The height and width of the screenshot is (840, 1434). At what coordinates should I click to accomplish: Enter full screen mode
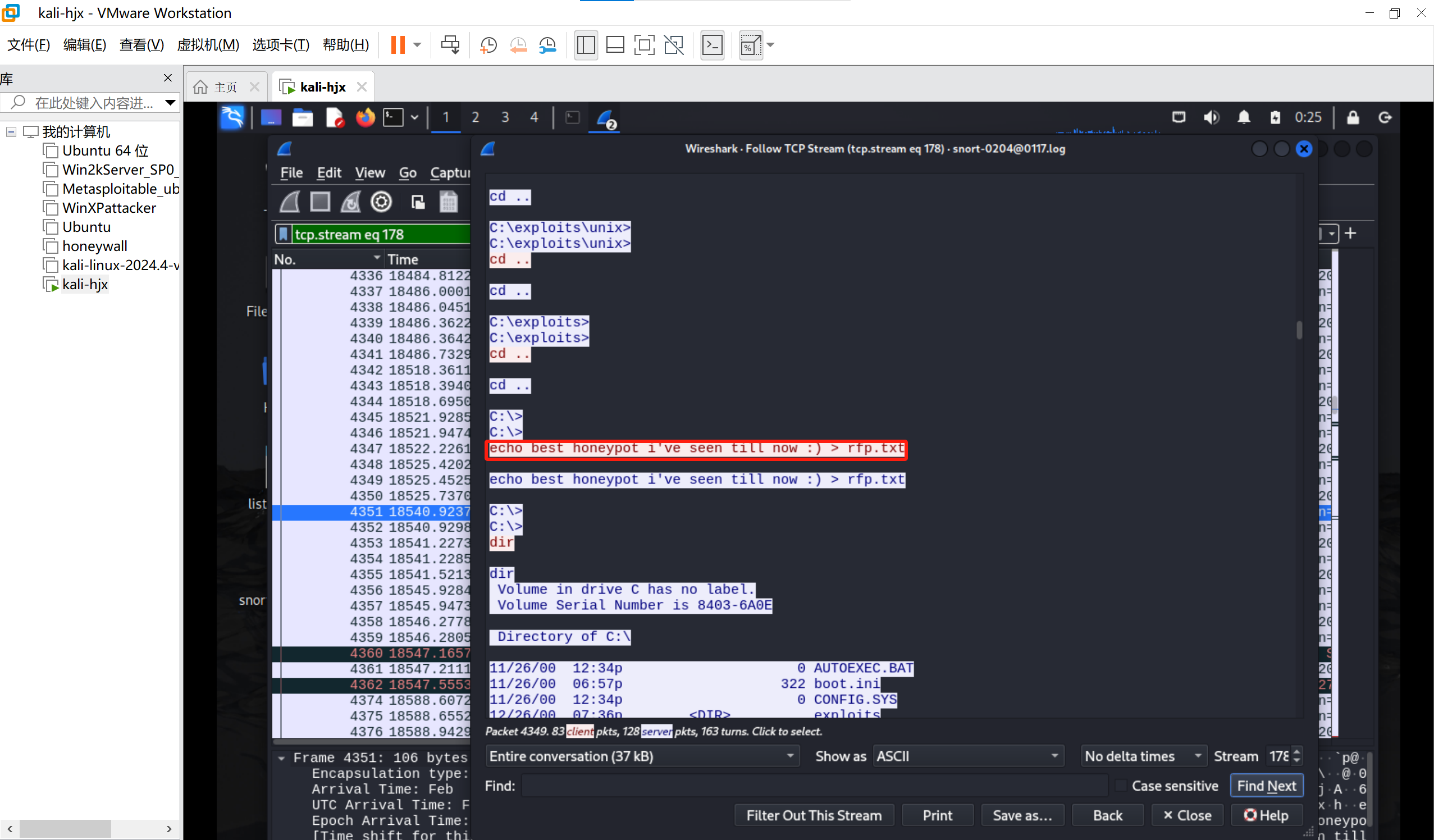(644, 44)
